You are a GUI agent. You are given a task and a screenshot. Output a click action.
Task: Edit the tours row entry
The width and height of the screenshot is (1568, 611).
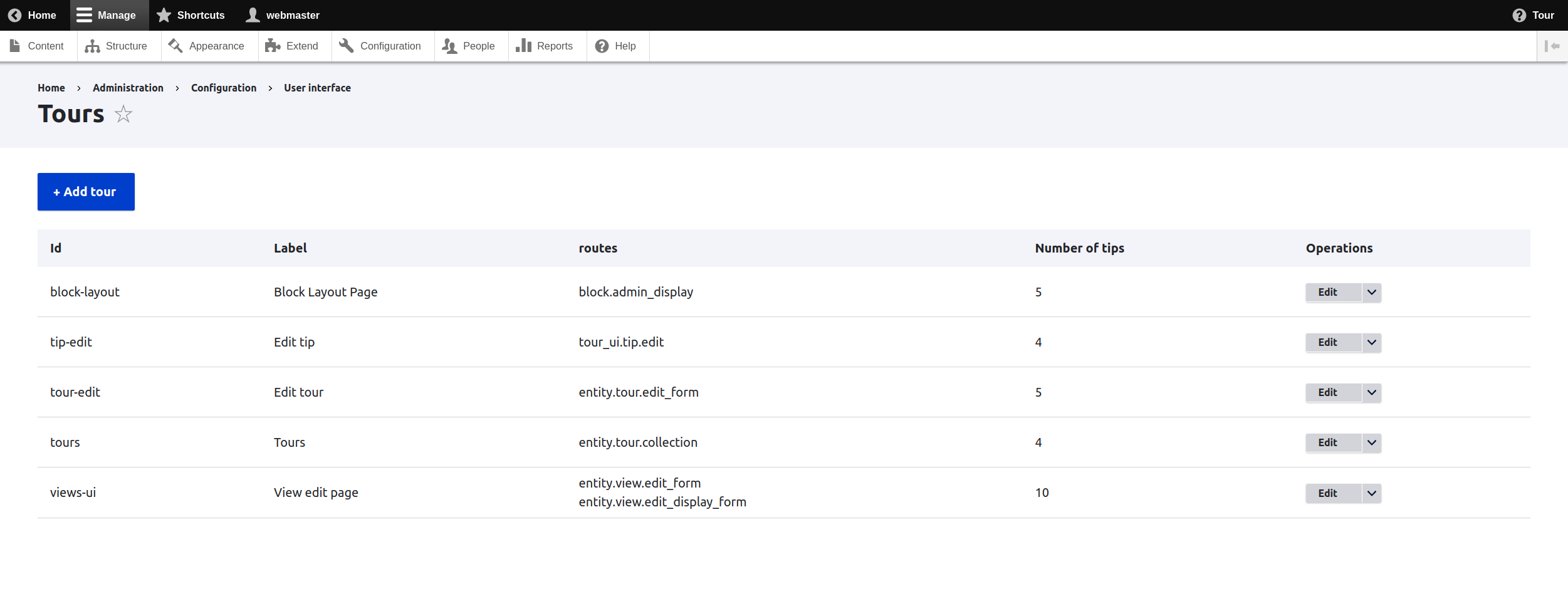click(1327, 443)
